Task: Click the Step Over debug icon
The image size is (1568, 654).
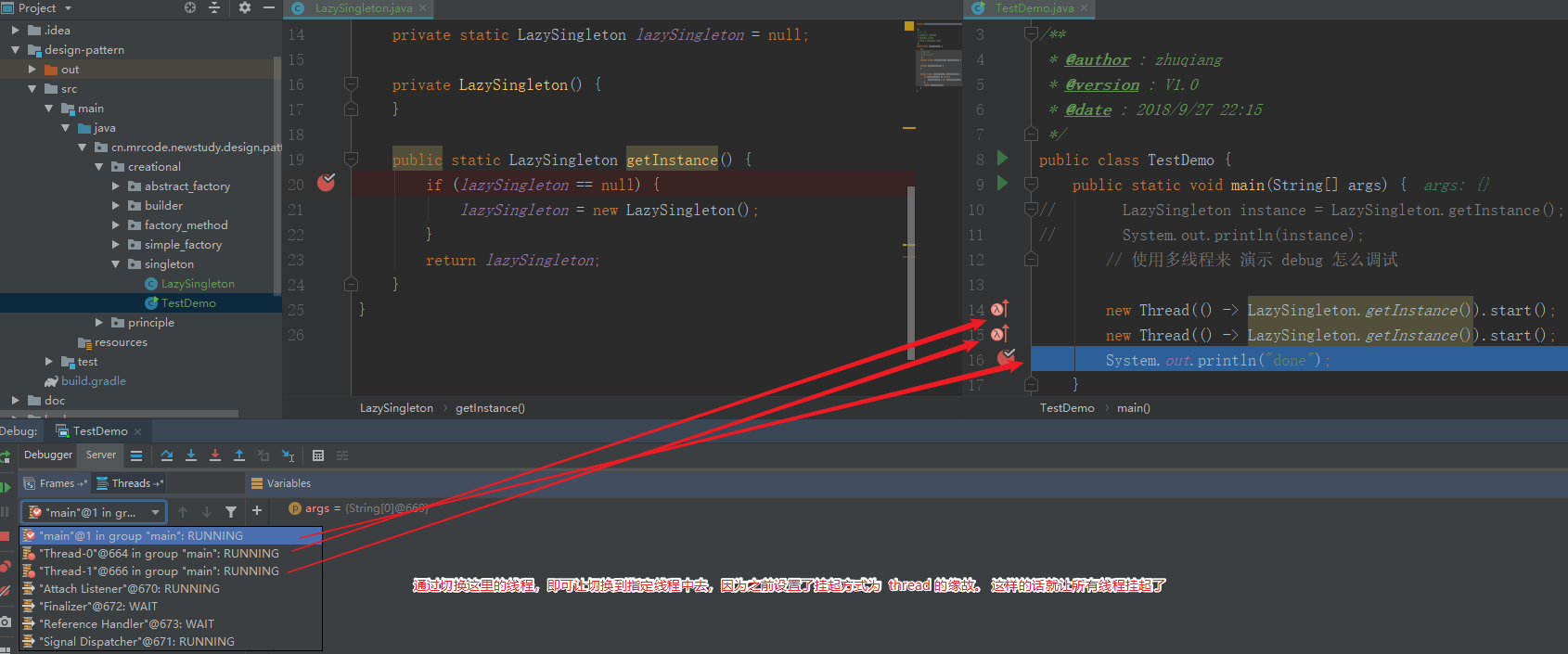Action: (167, 455)
